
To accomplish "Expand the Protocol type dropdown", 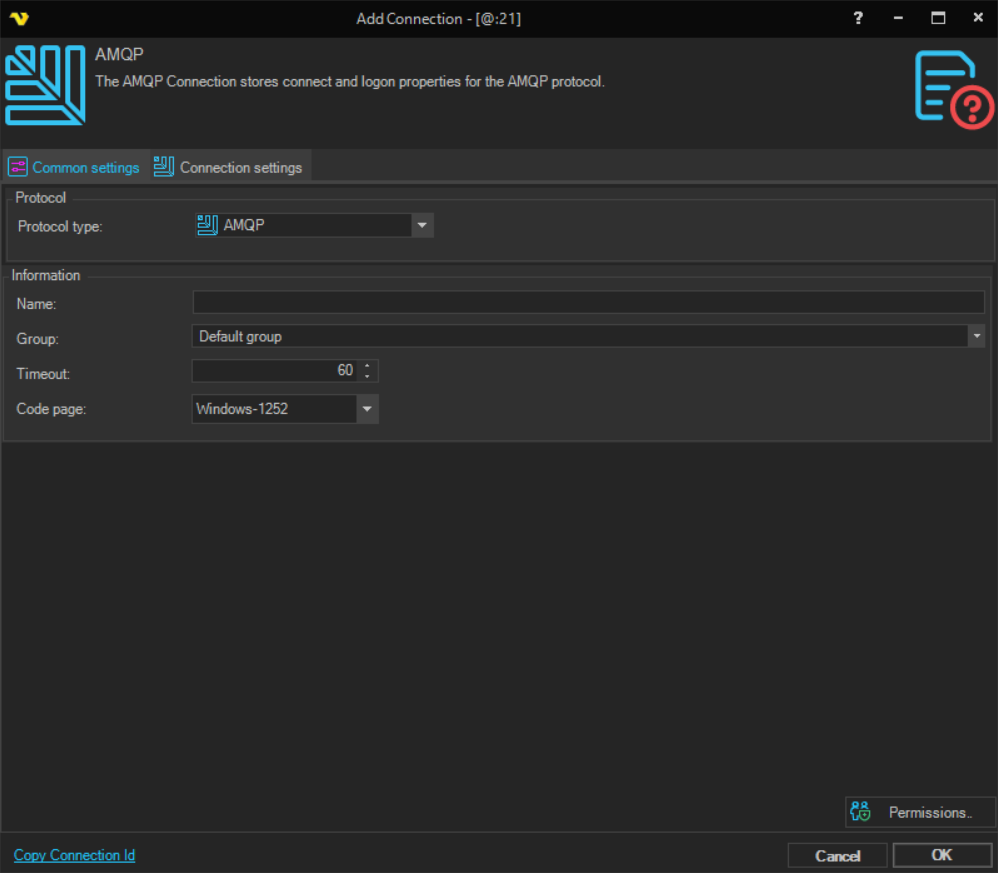I will pos(422,225).
